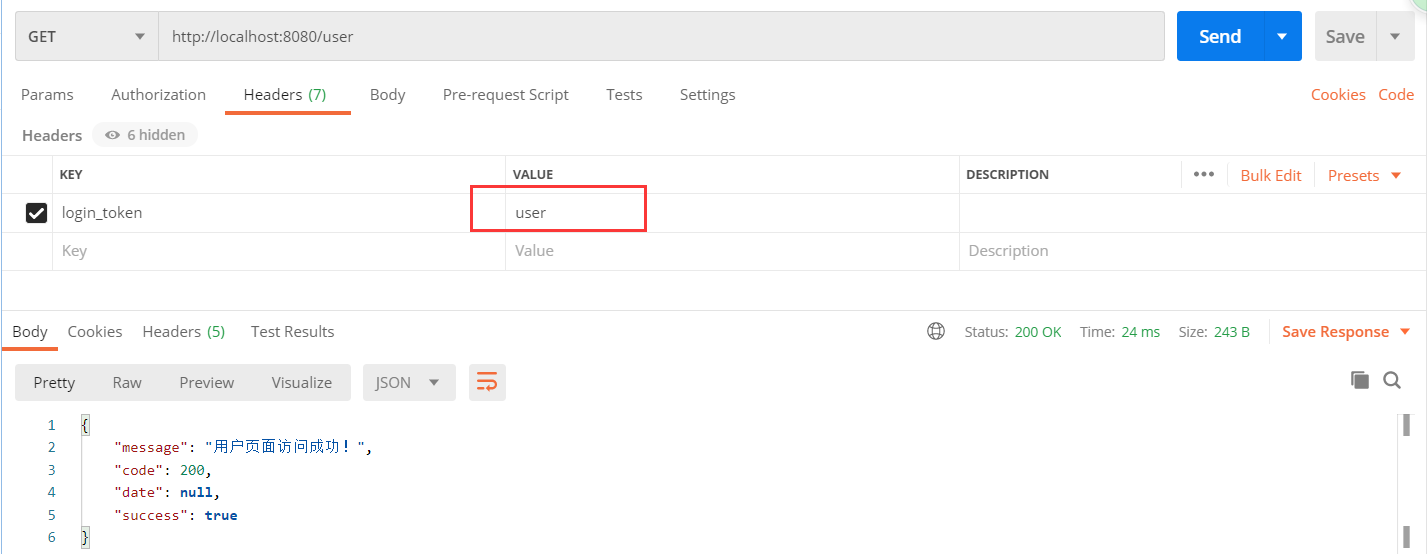
Task: Click the blue Send button
Action: (x=1220, y=36)
